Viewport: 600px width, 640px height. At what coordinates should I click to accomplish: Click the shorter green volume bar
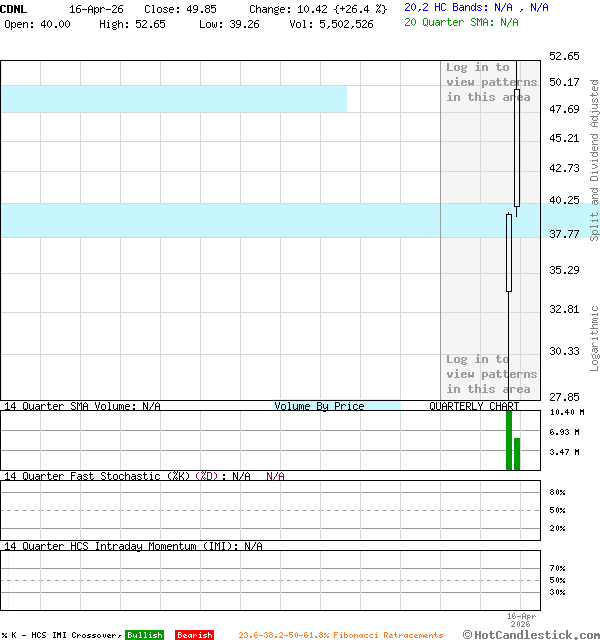[517, 454]
